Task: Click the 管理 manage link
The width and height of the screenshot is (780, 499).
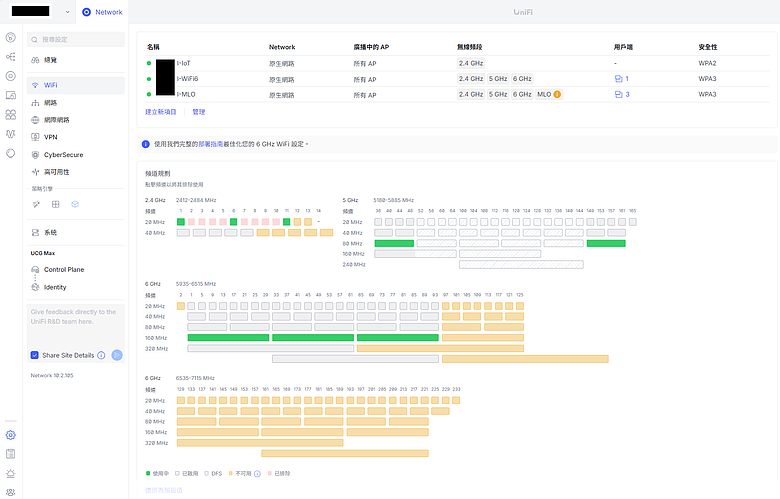Action: (198, 112)
